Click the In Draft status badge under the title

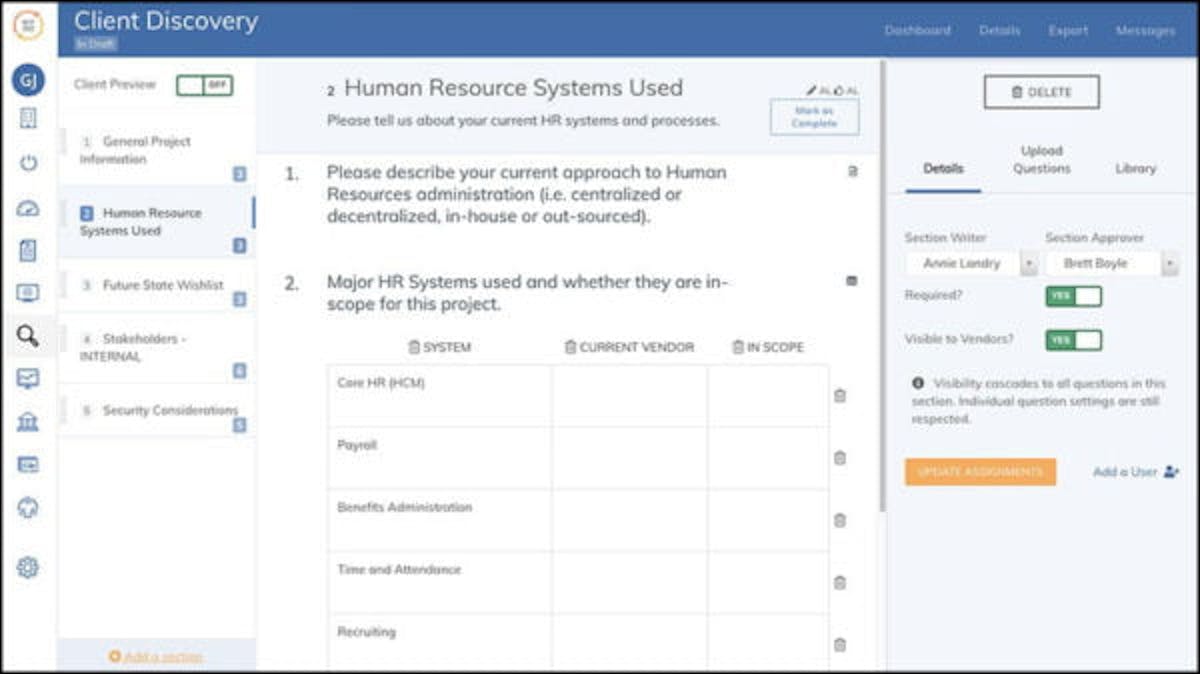[x=96, y=44]
